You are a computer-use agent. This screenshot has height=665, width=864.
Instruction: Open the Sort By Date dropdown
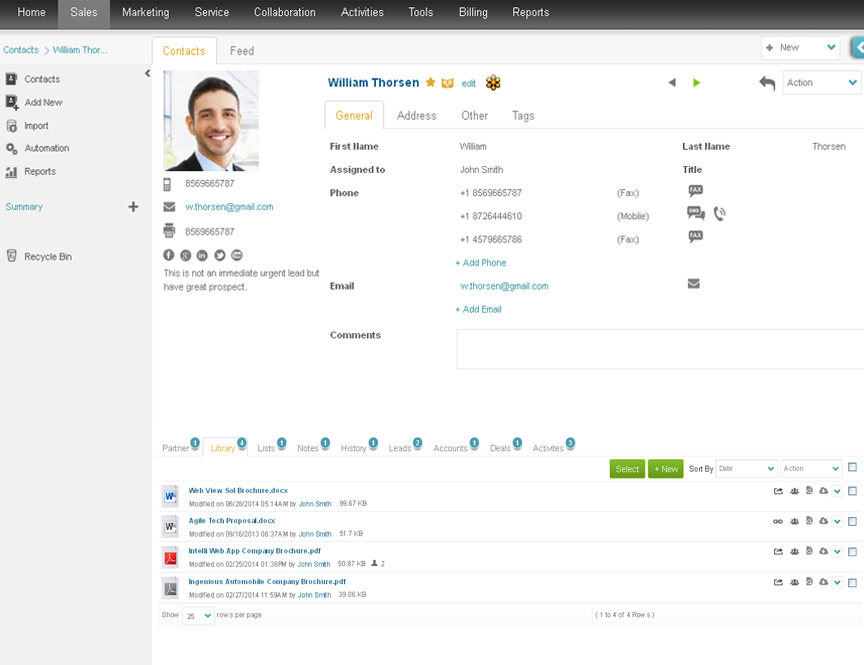(746, 469)
